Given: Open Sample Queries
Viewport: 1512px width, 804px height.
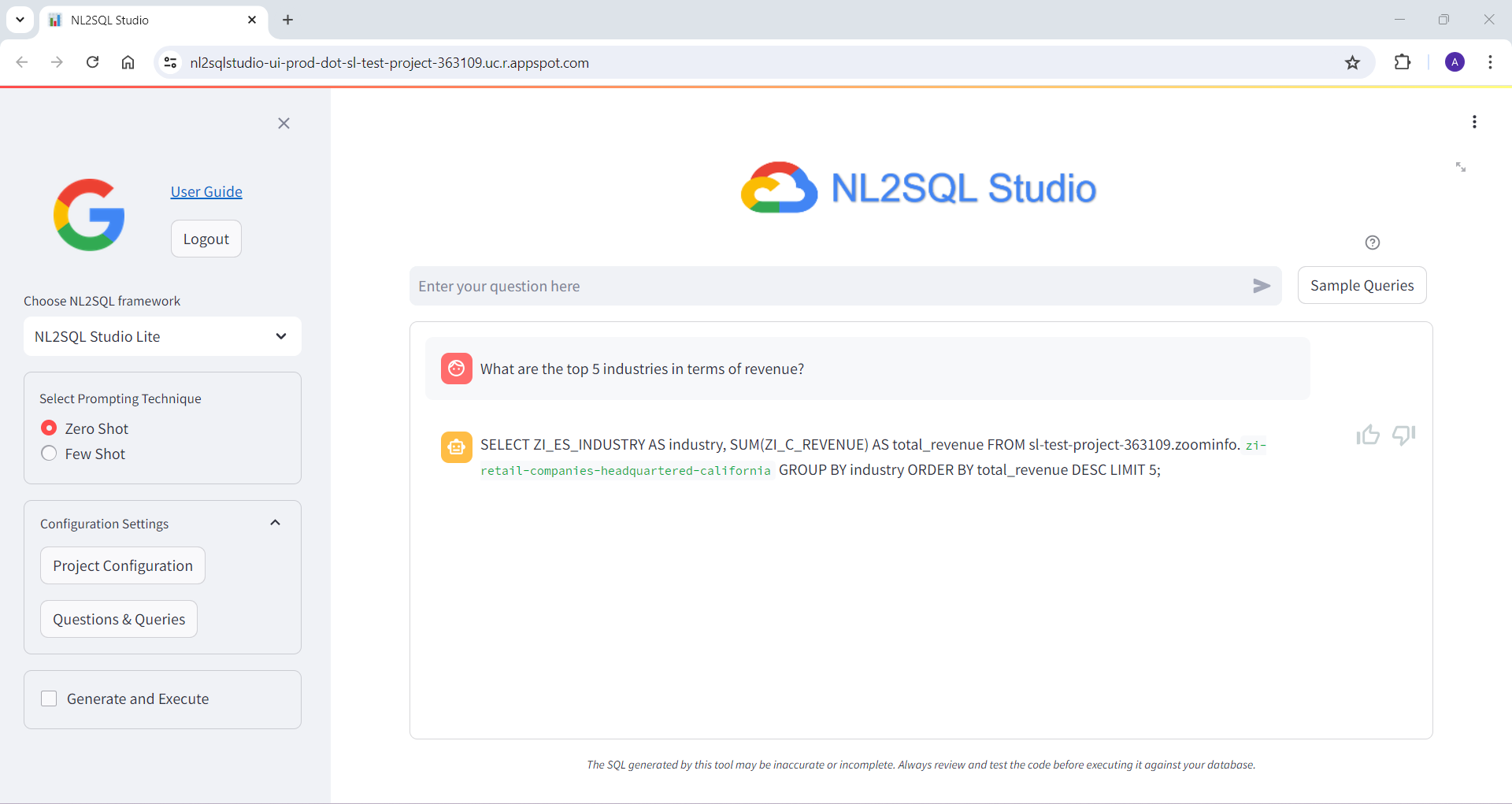Looking at the screenshot, I should coord(1362,285).
